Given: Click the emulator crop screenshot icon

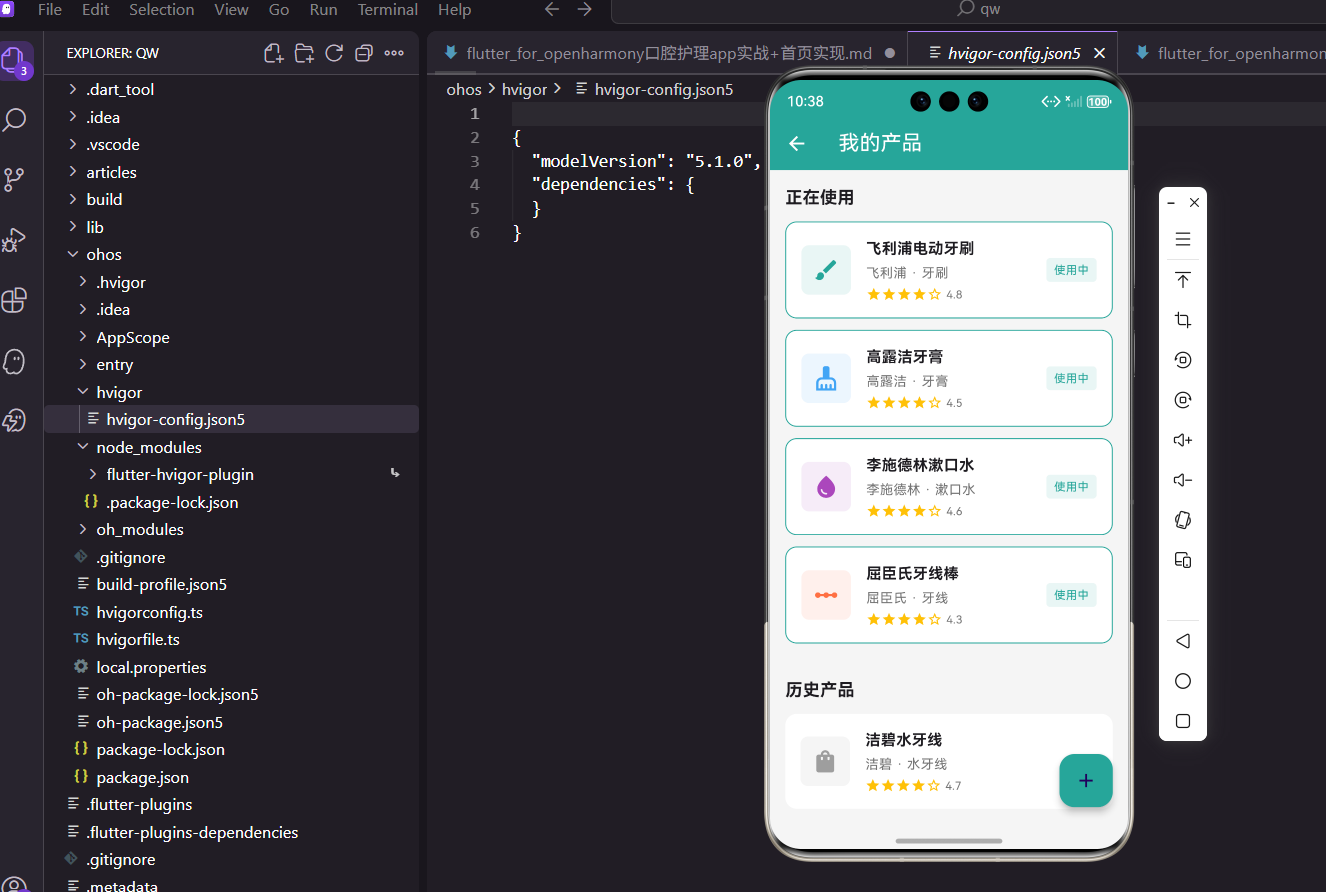Looking at the screenshot, I should (x=1183, y=320).
